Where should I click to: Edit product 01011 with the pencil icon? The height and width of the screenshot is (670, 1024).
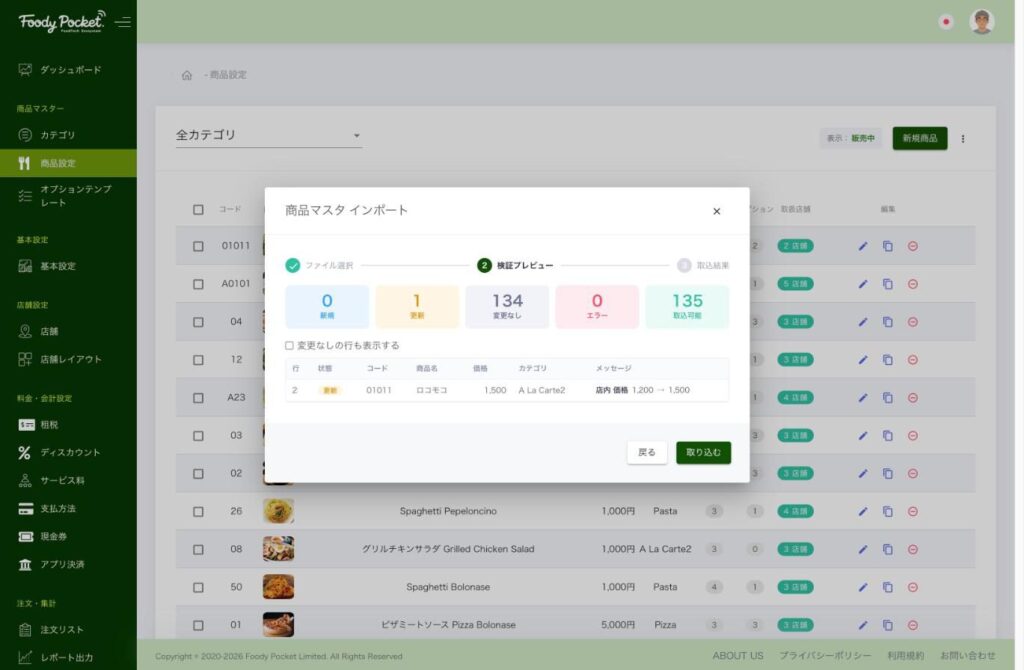pos(863,246)
